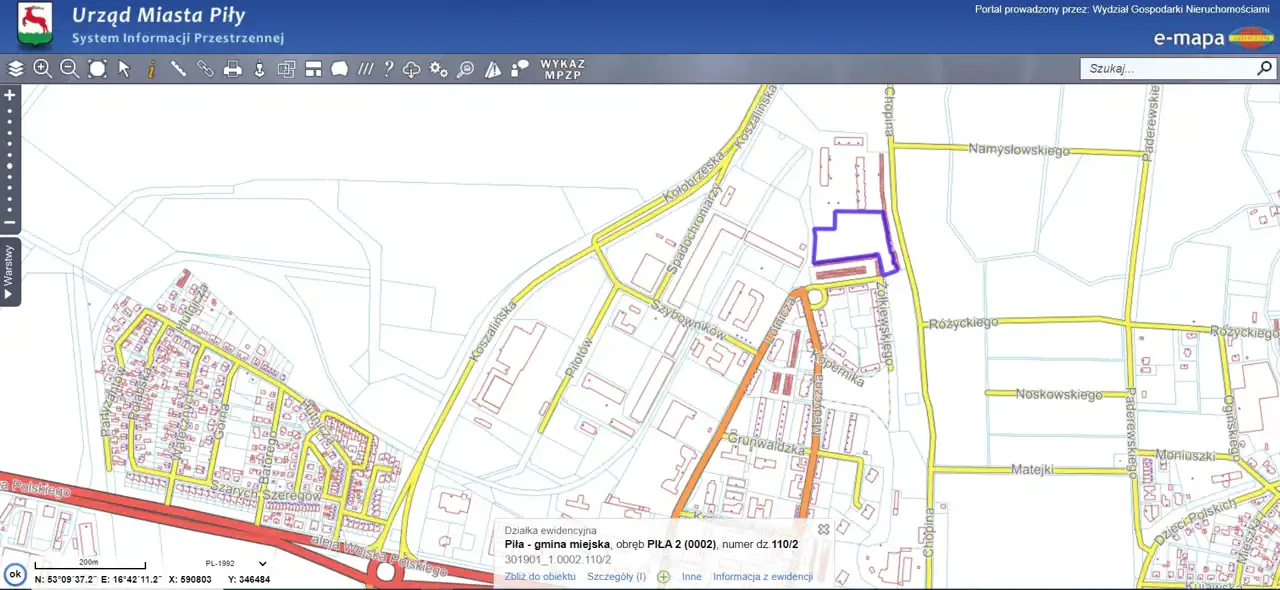1280x590 pixels.
Task: Click the pointer arrow select tool
Action: [124, 69]
